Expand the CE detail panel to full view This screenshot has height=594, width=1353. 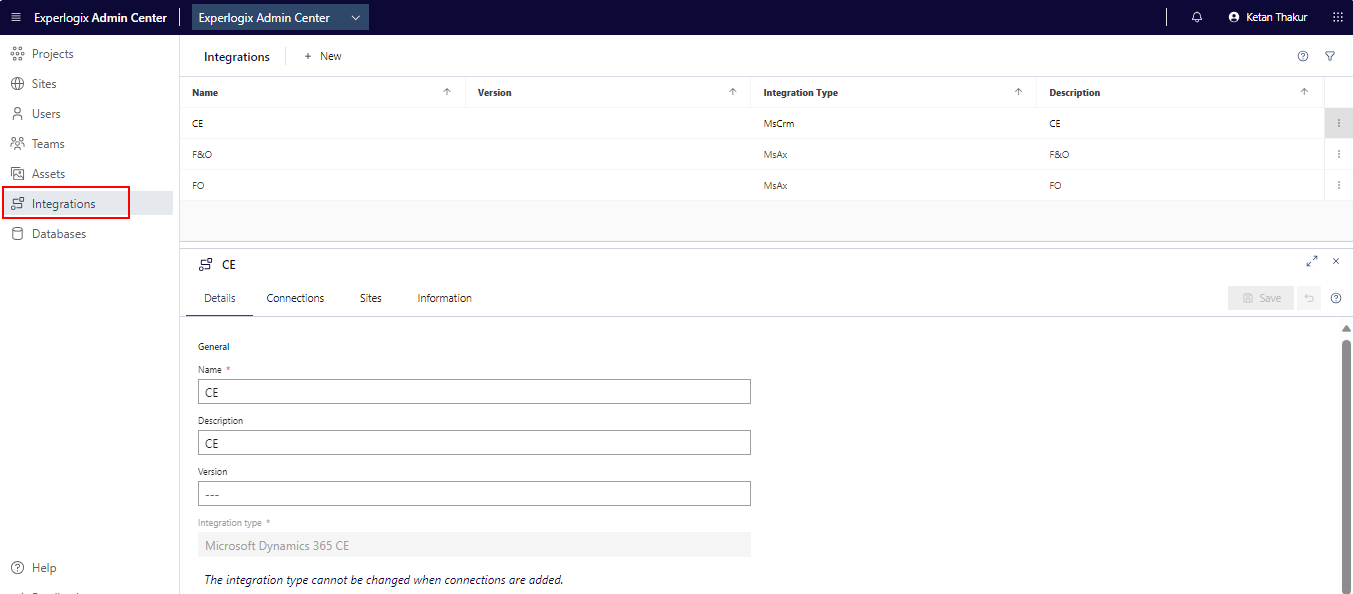[1312, 261]
